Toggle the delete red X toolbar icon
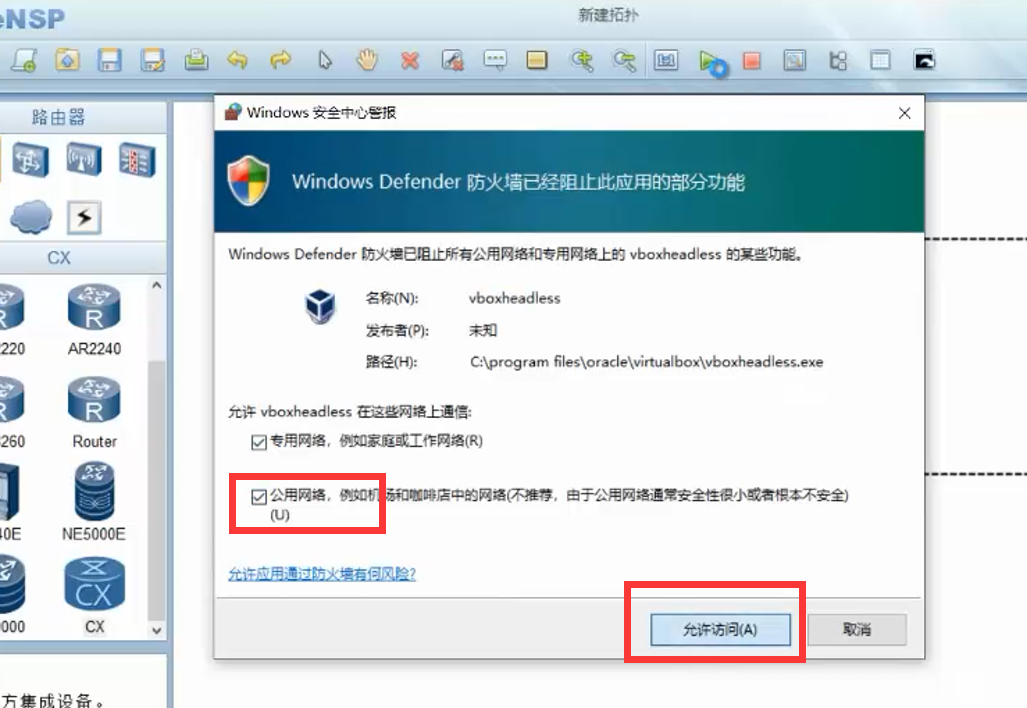The width and height of the screenshot is (1027, 708). tap(409, 61)
